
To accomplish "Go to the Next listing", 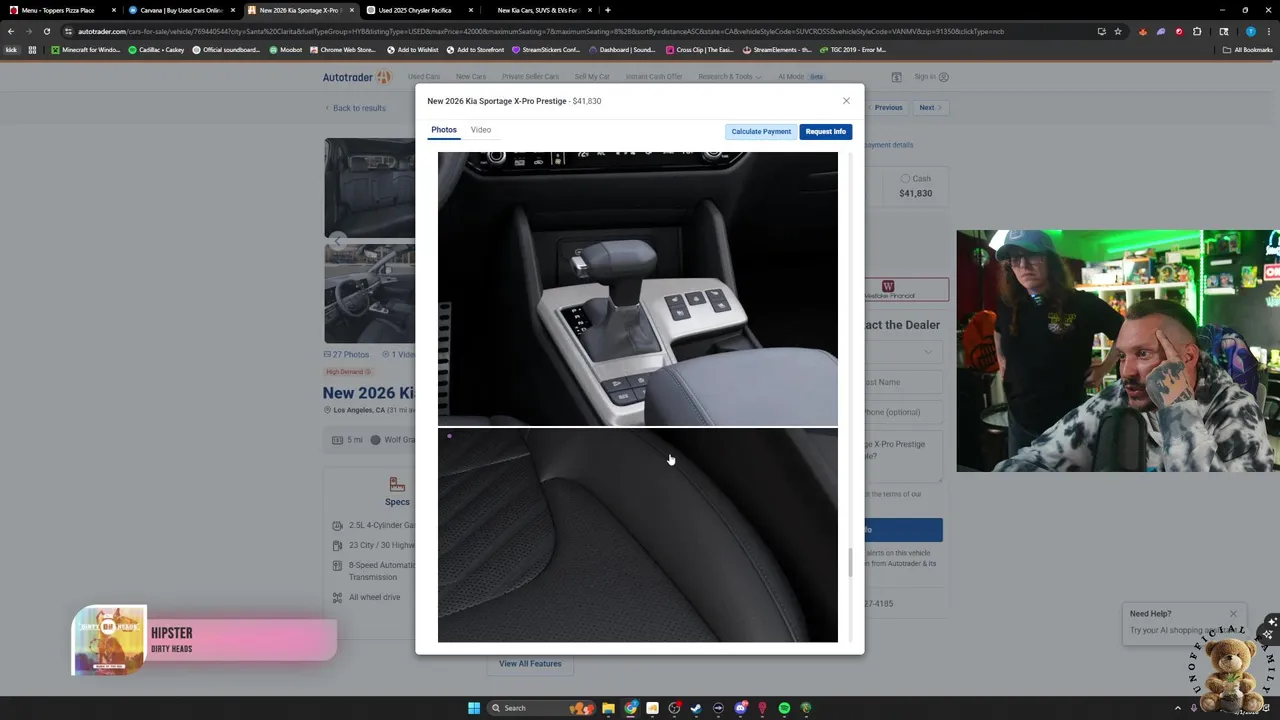I will [930, 107].
